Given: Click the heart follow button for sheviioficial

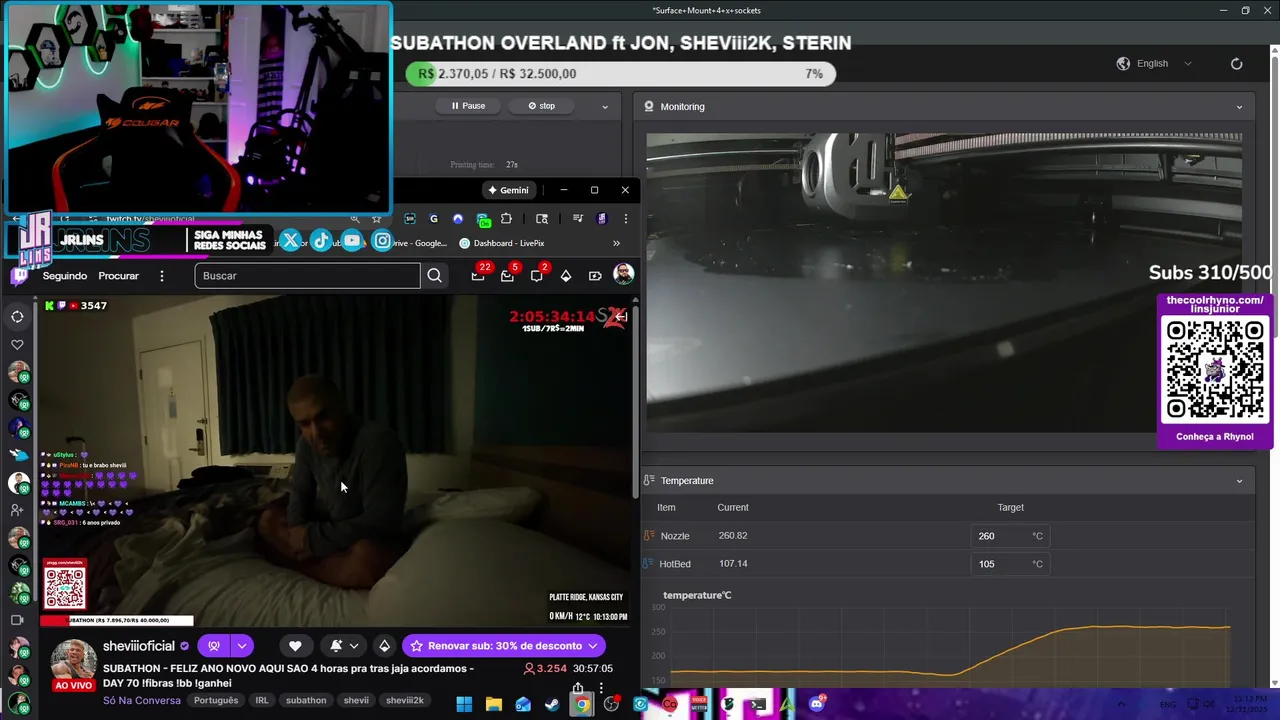Looking at the screenshot, I should click(294, 646).
